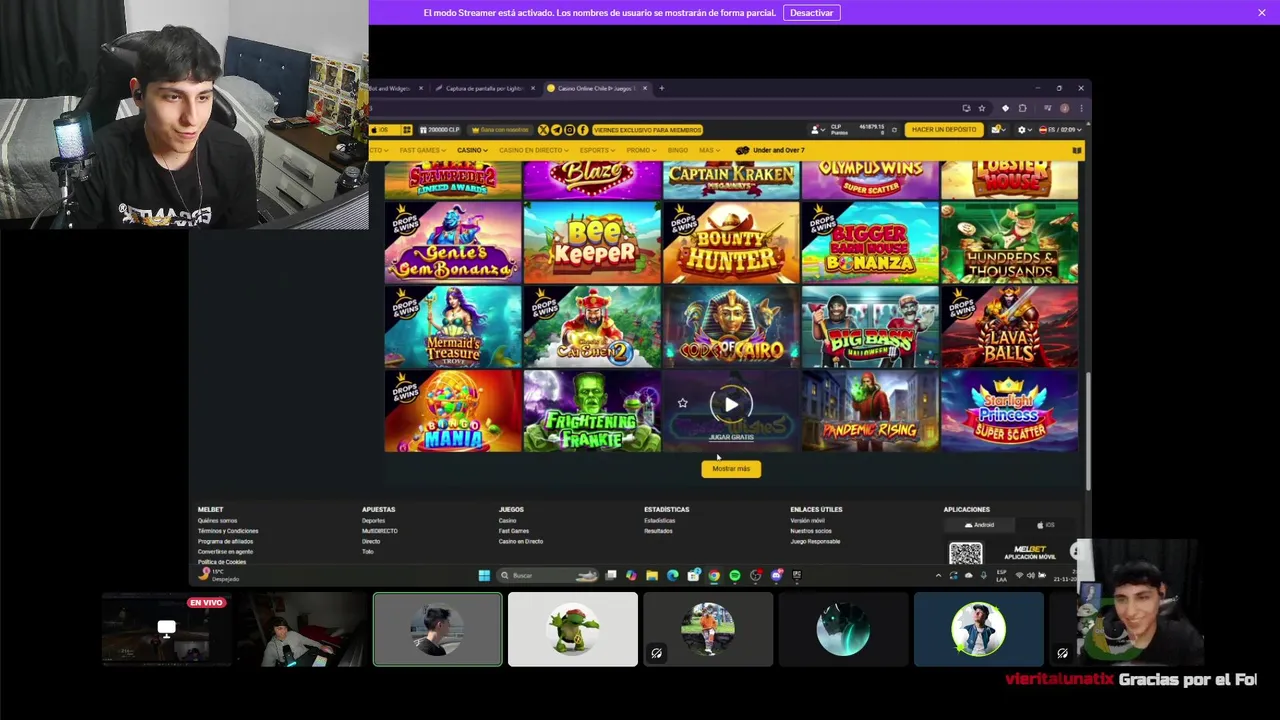Open Términos y Condiciones footer link
This screenshot has width=1280, height=720.
228,531
